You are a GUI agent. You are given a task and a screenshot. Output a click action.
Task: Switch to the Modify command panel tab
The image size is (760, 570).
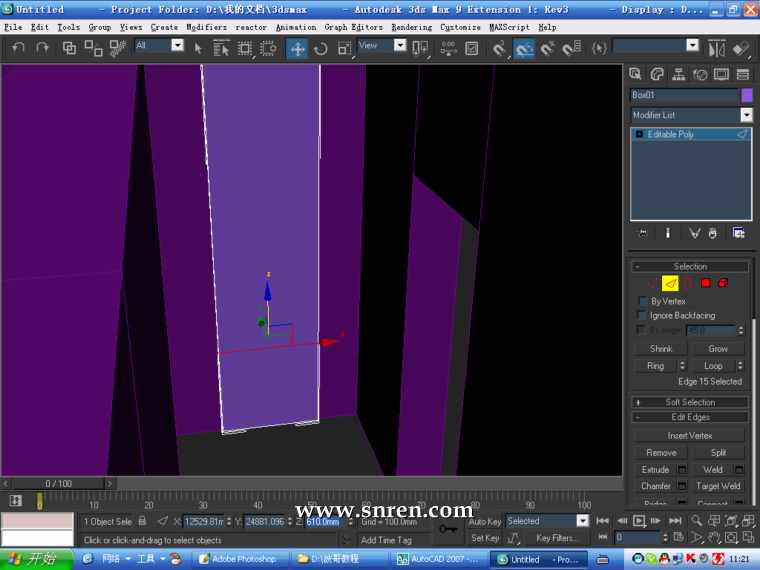point(657,74)
